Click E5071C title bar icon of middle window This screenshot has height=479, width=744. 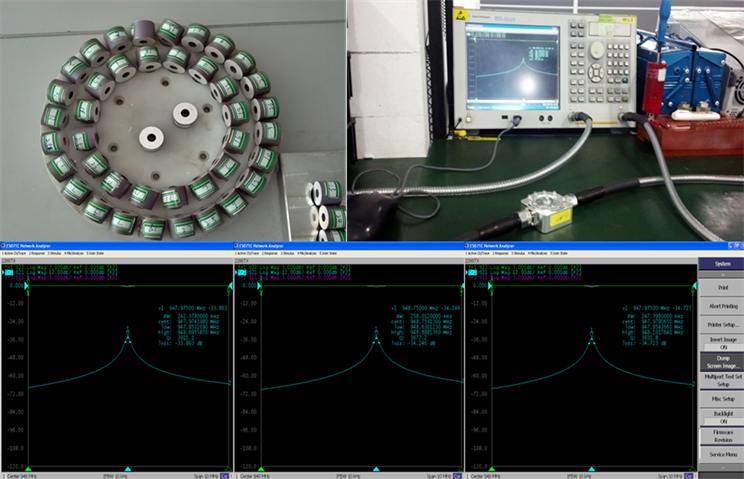(236, 245)
